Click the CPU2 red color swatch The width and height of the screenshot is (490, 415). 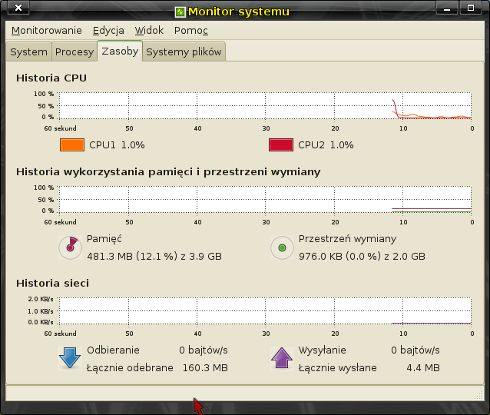(x=281, y=145)
